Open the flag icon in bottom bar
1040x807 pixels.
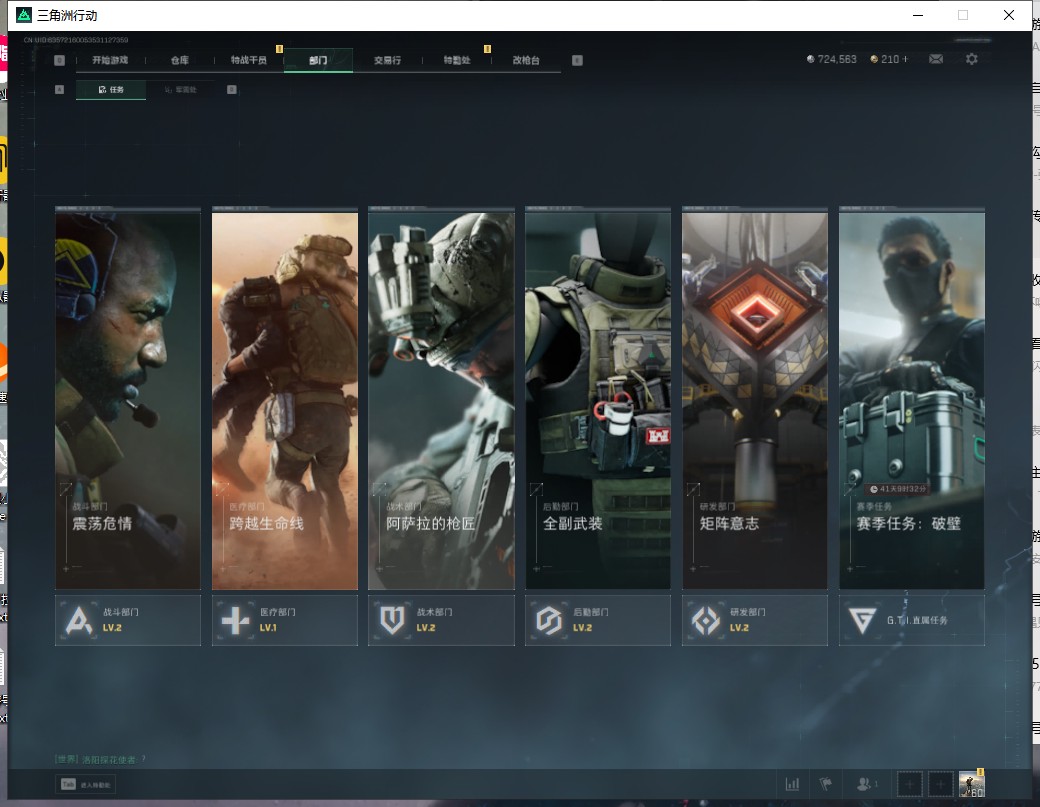tap(826, 784)
